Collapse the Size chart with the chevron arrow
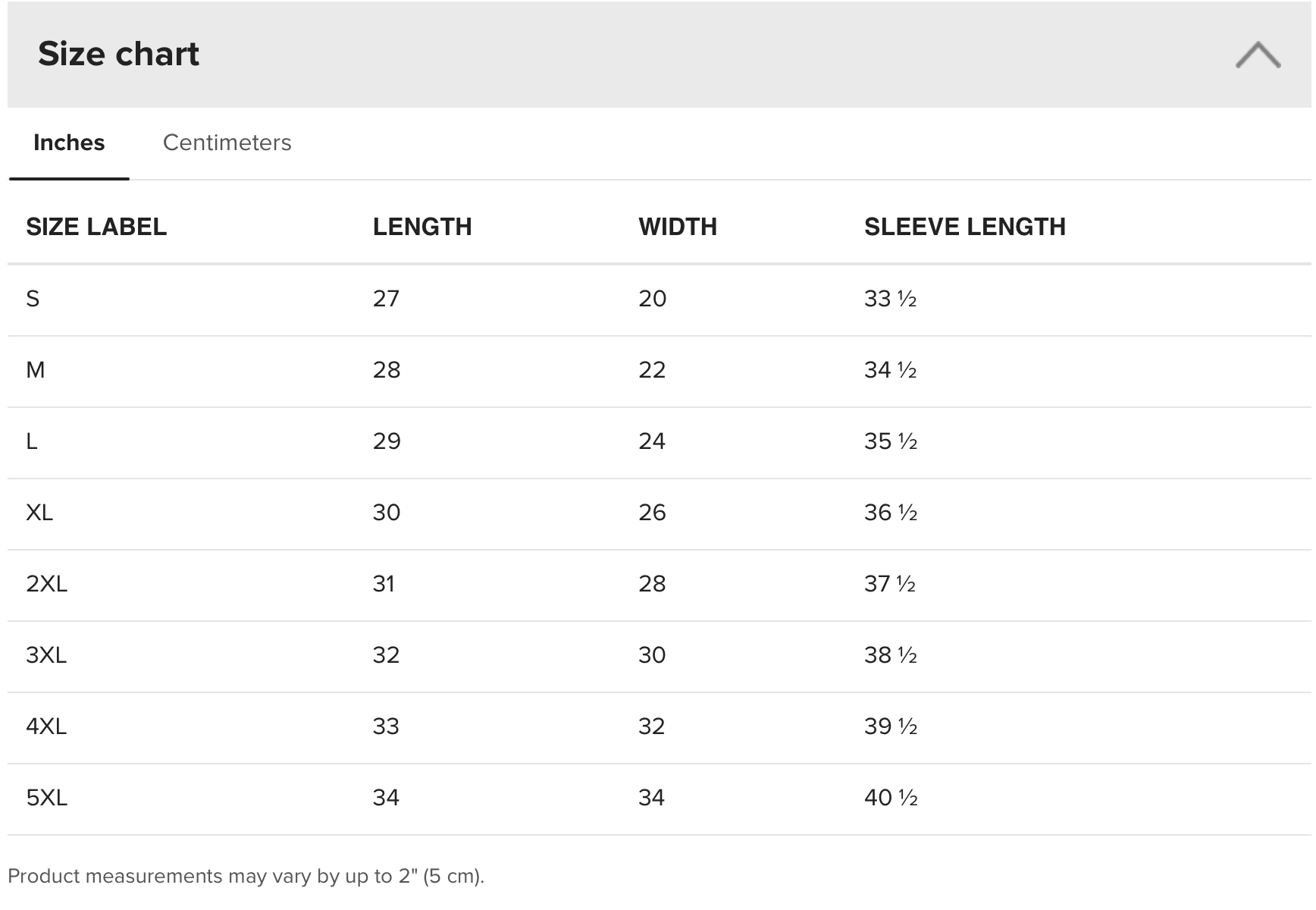The image size is (1316, 910). click(x=1258, y=55)
